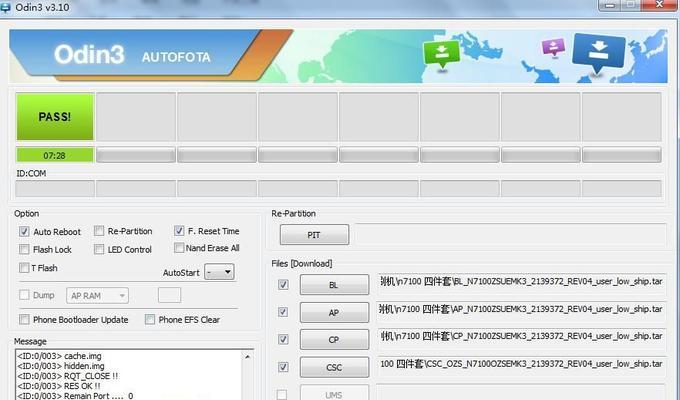This screenshot has height=400, width=680.
Task: Click the CSC file button
Action: coord(334,367)
